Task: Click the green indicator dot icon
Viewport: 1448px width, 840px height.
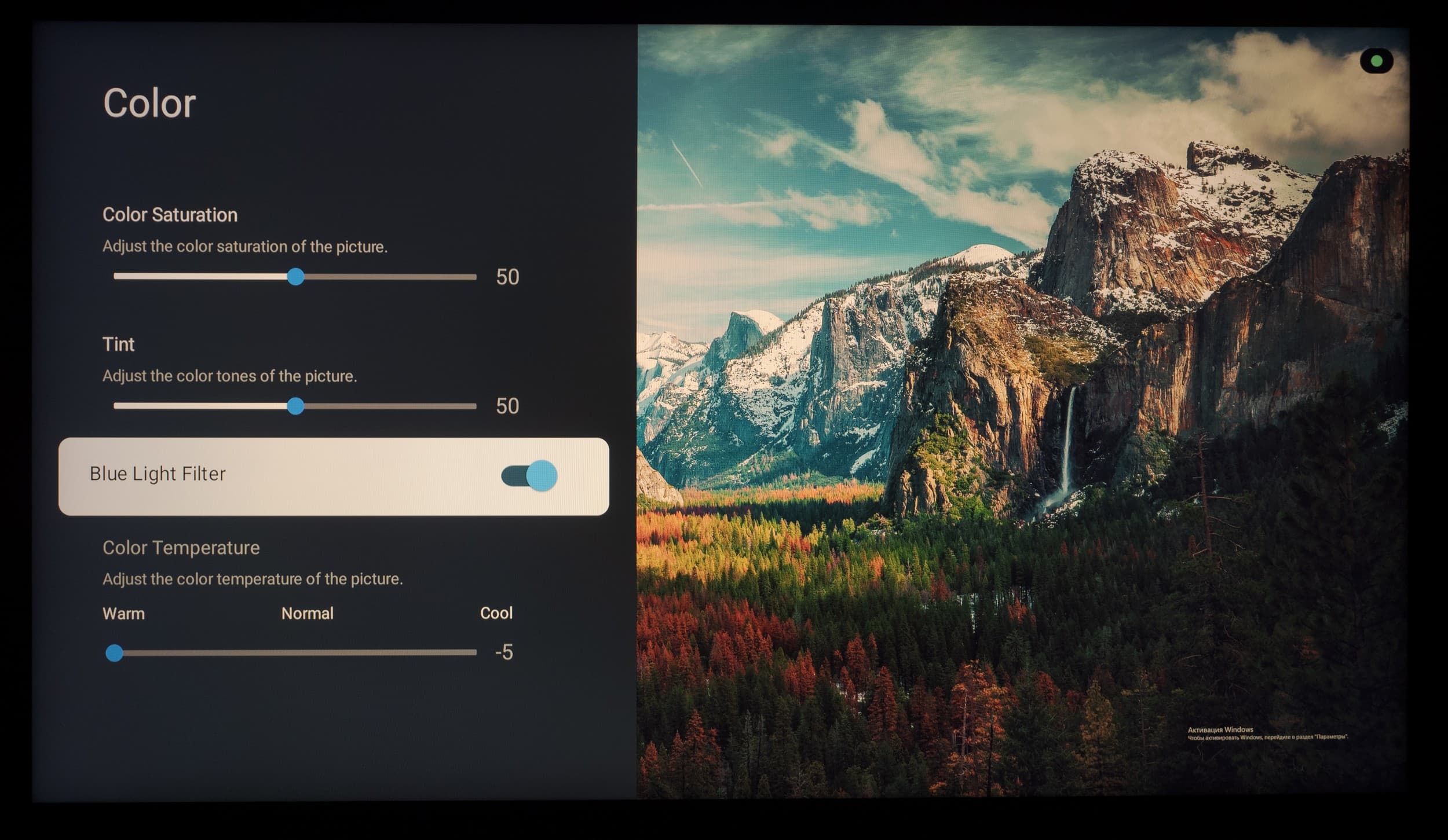Action: (x=1376, y=61)
